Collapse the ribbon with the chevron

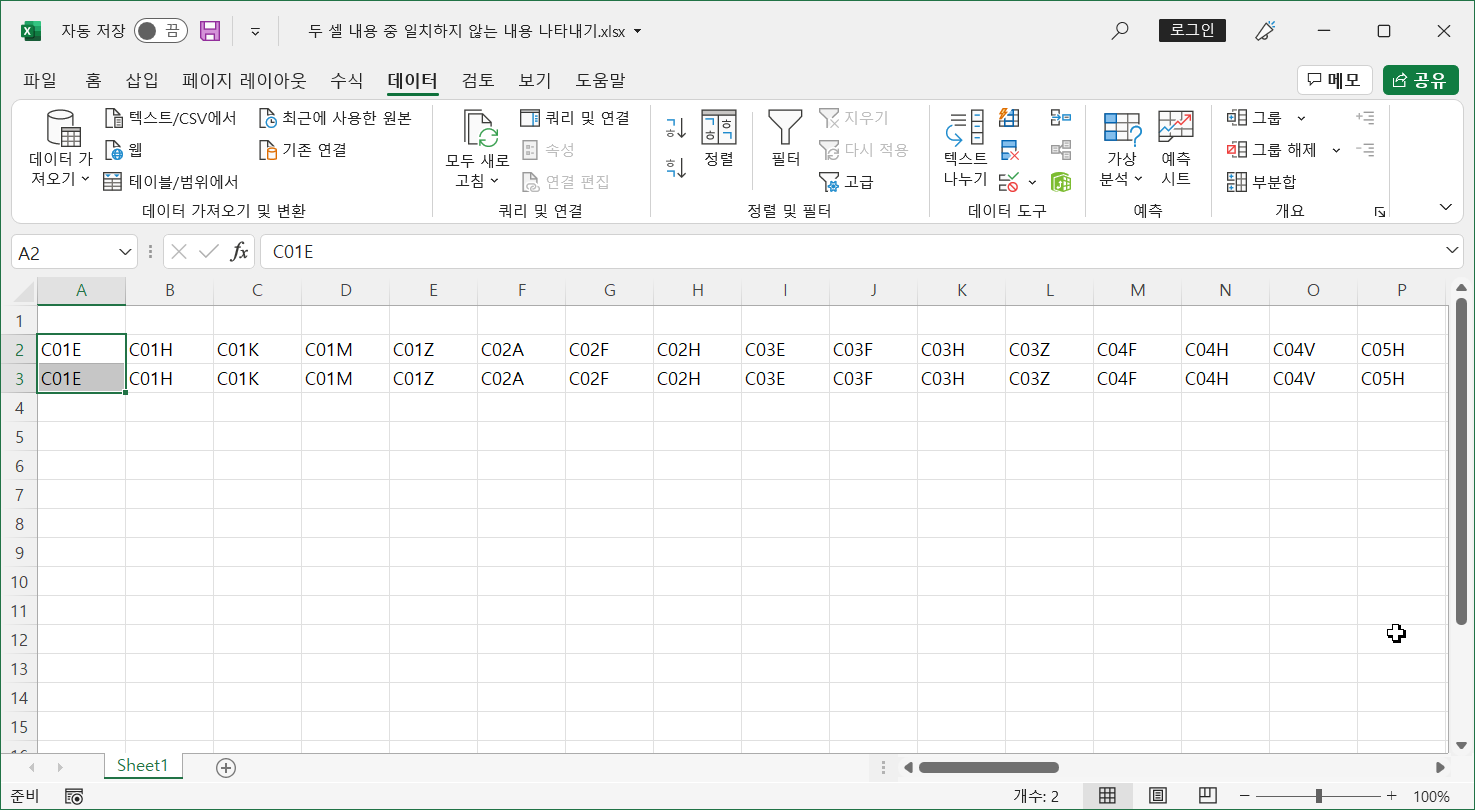[x=1445, y=207]
